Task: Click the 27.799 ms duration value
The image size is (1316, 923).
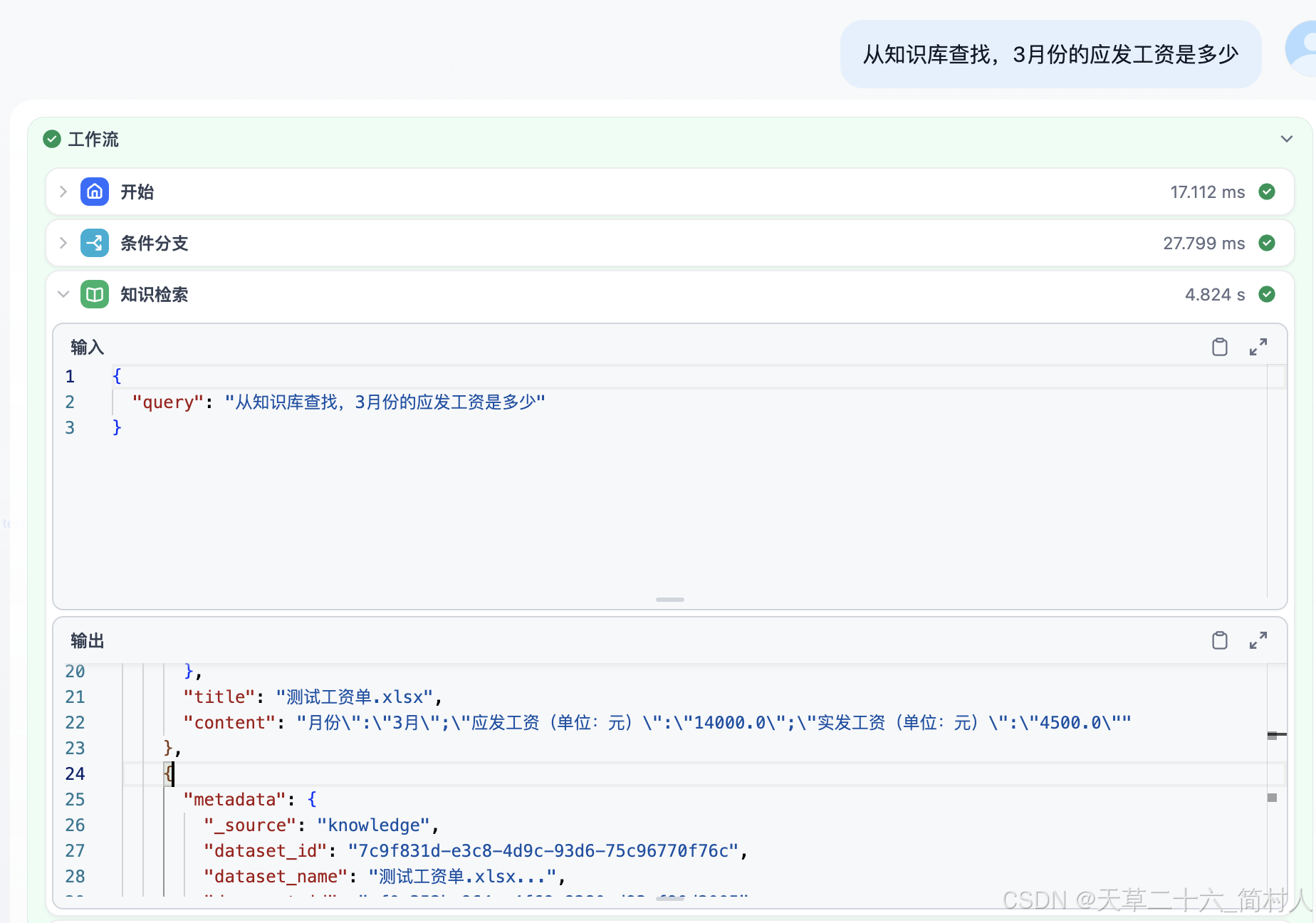Action: pyautogui.click(x=1204, y=243)
